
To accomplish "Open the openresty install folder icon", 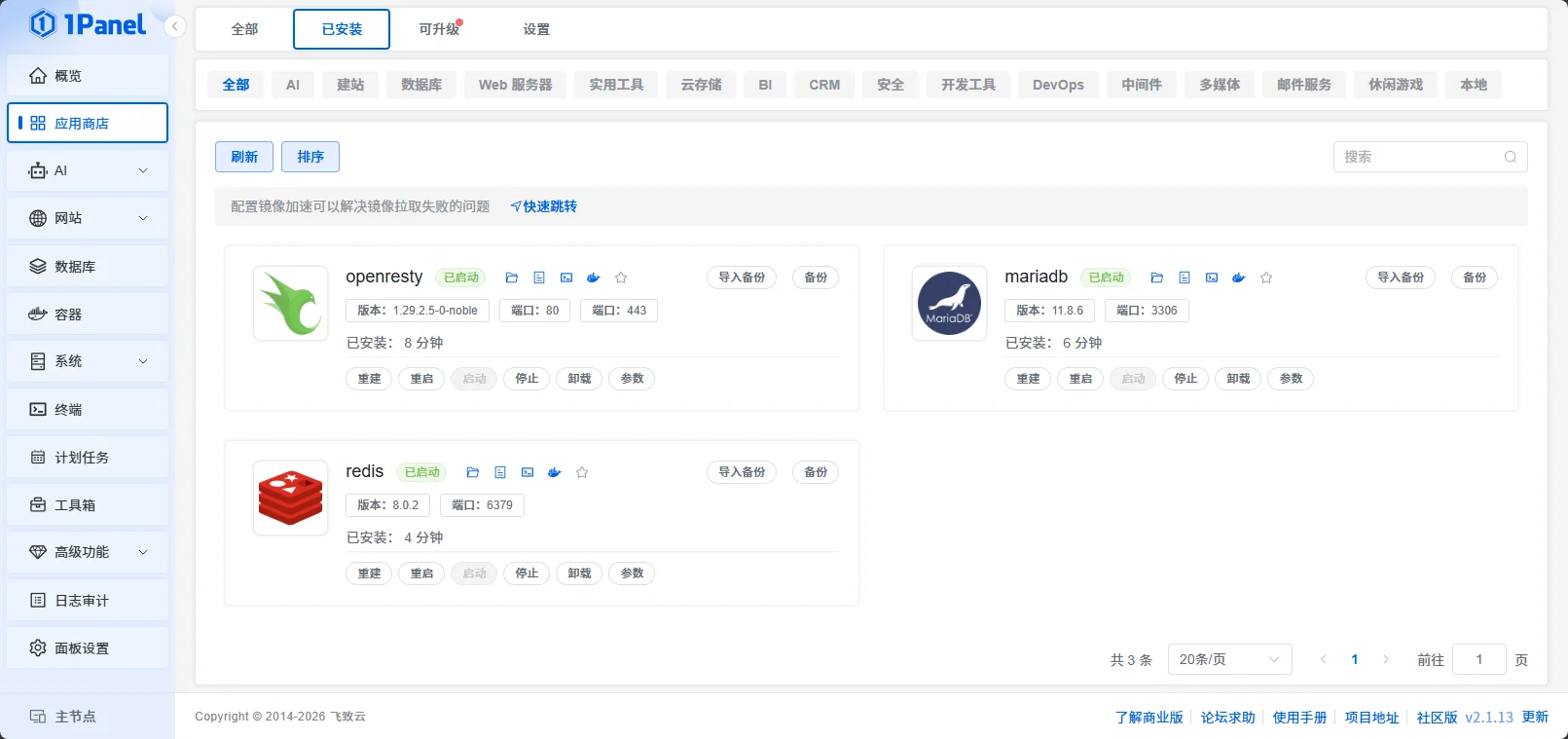I will tap(512, 277).
